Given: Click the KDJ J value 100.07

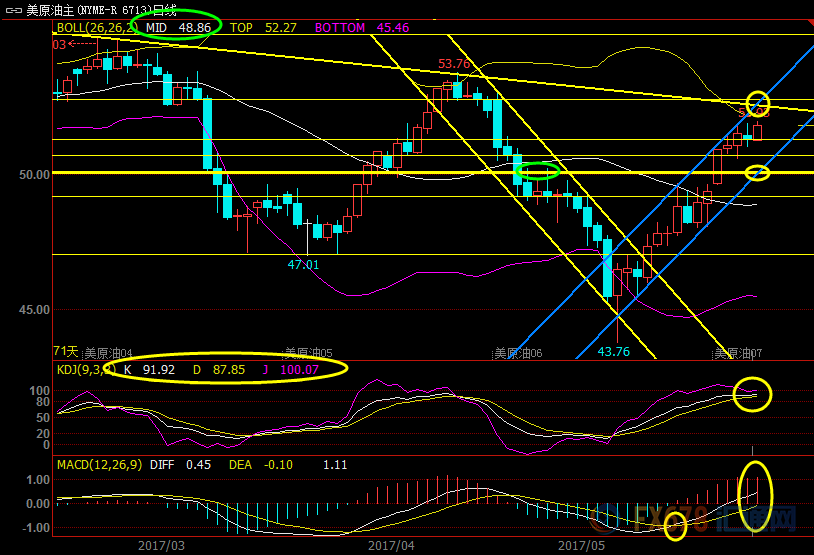Looking at the screenshot, I should click(x=300, y=370).
